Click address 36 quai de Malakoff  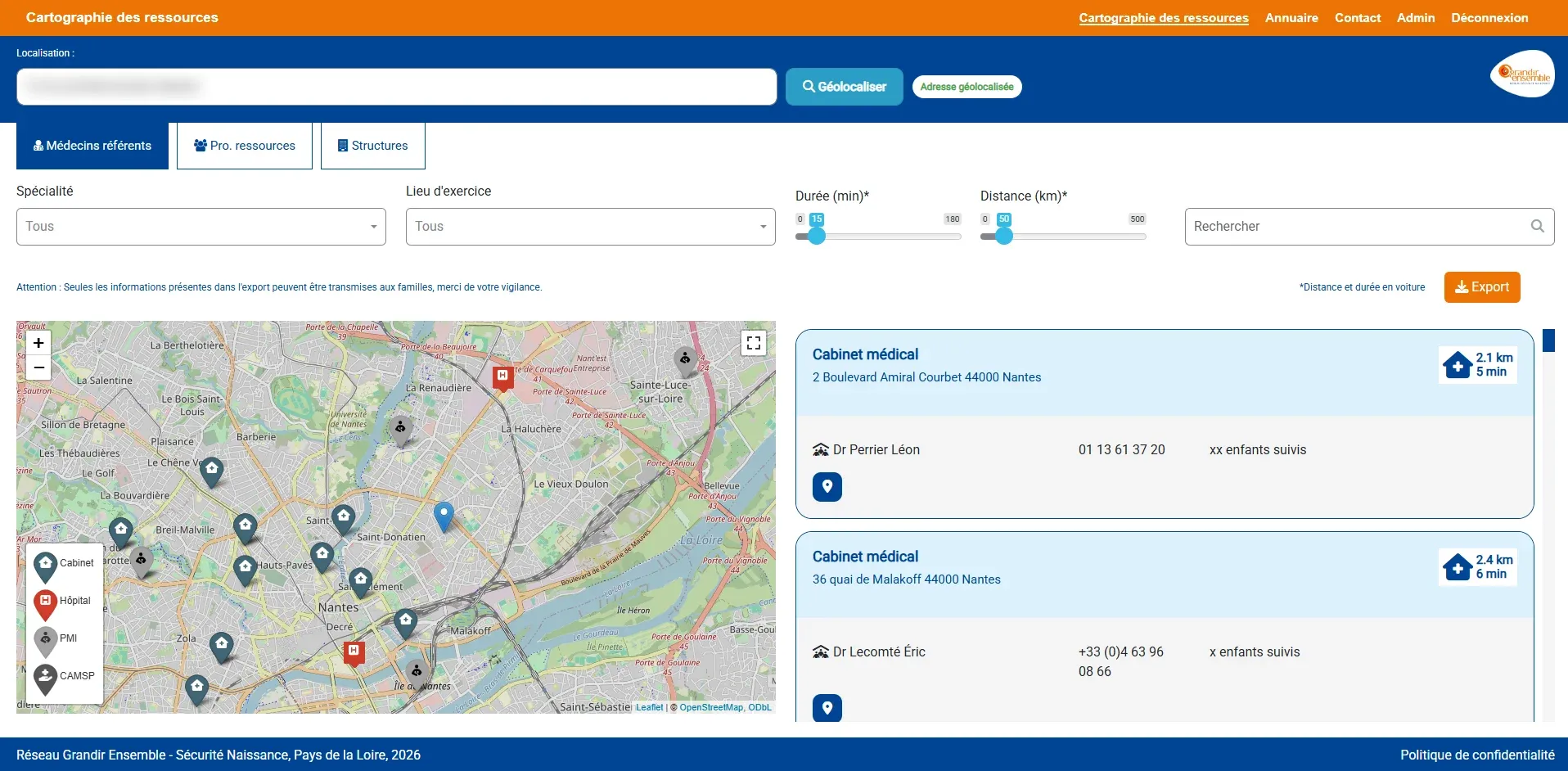point(907,579)
